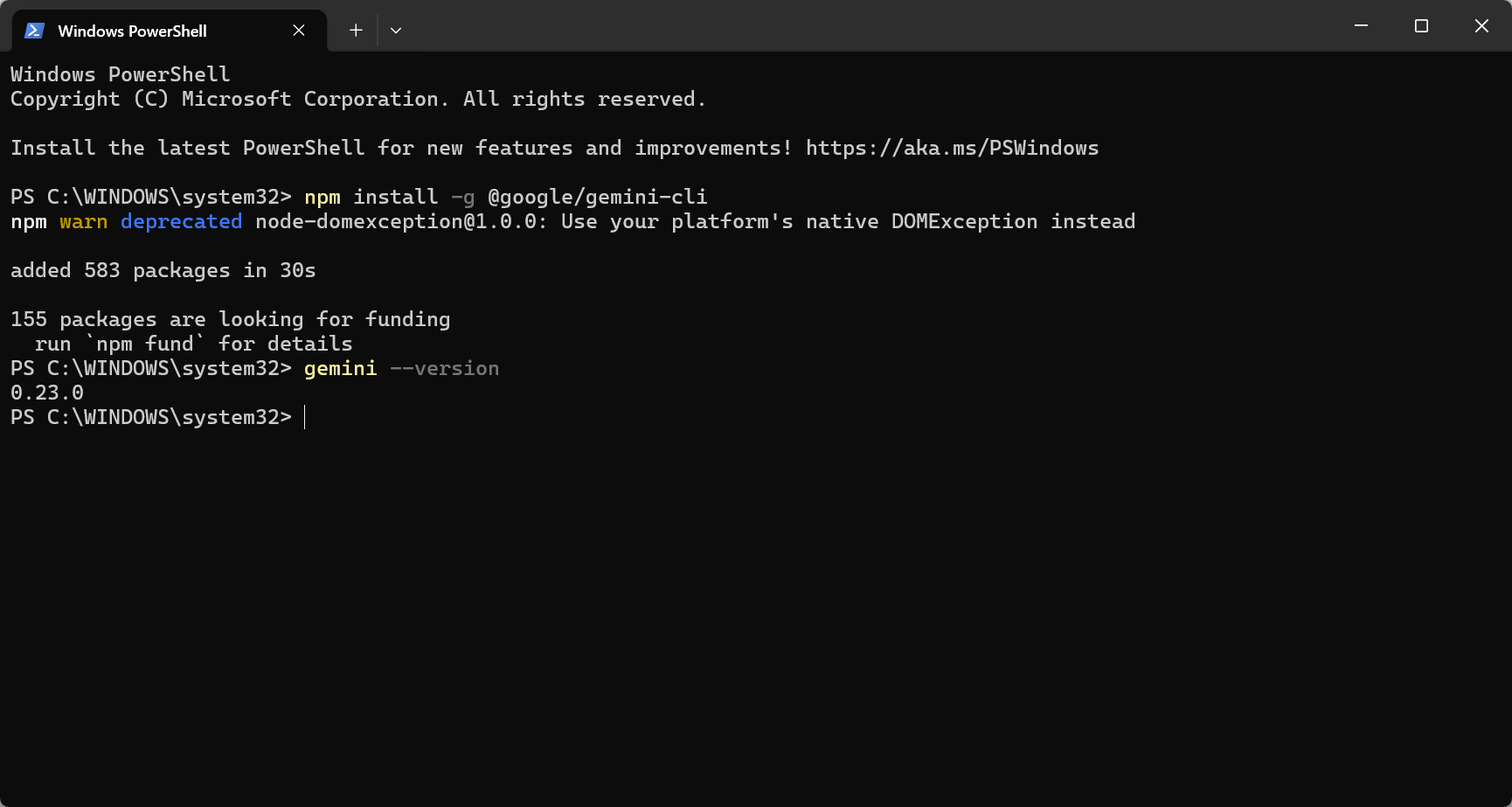The width and height of the screenshot is (1512, 807).
Task: Click the 'npm fund' text in backticks
Action: click(147, 344)
